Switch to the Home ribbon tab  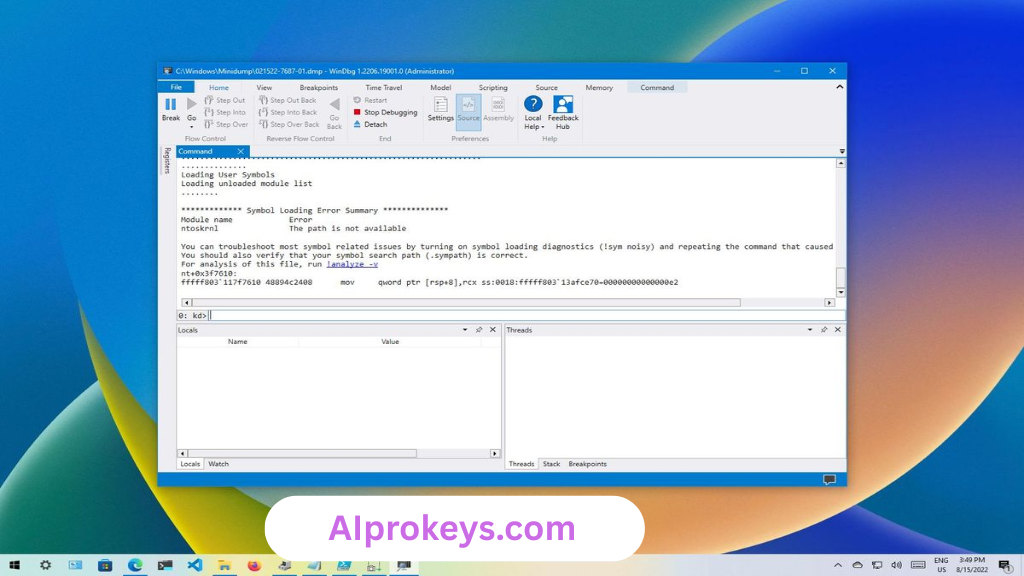[x=219, y=88]
